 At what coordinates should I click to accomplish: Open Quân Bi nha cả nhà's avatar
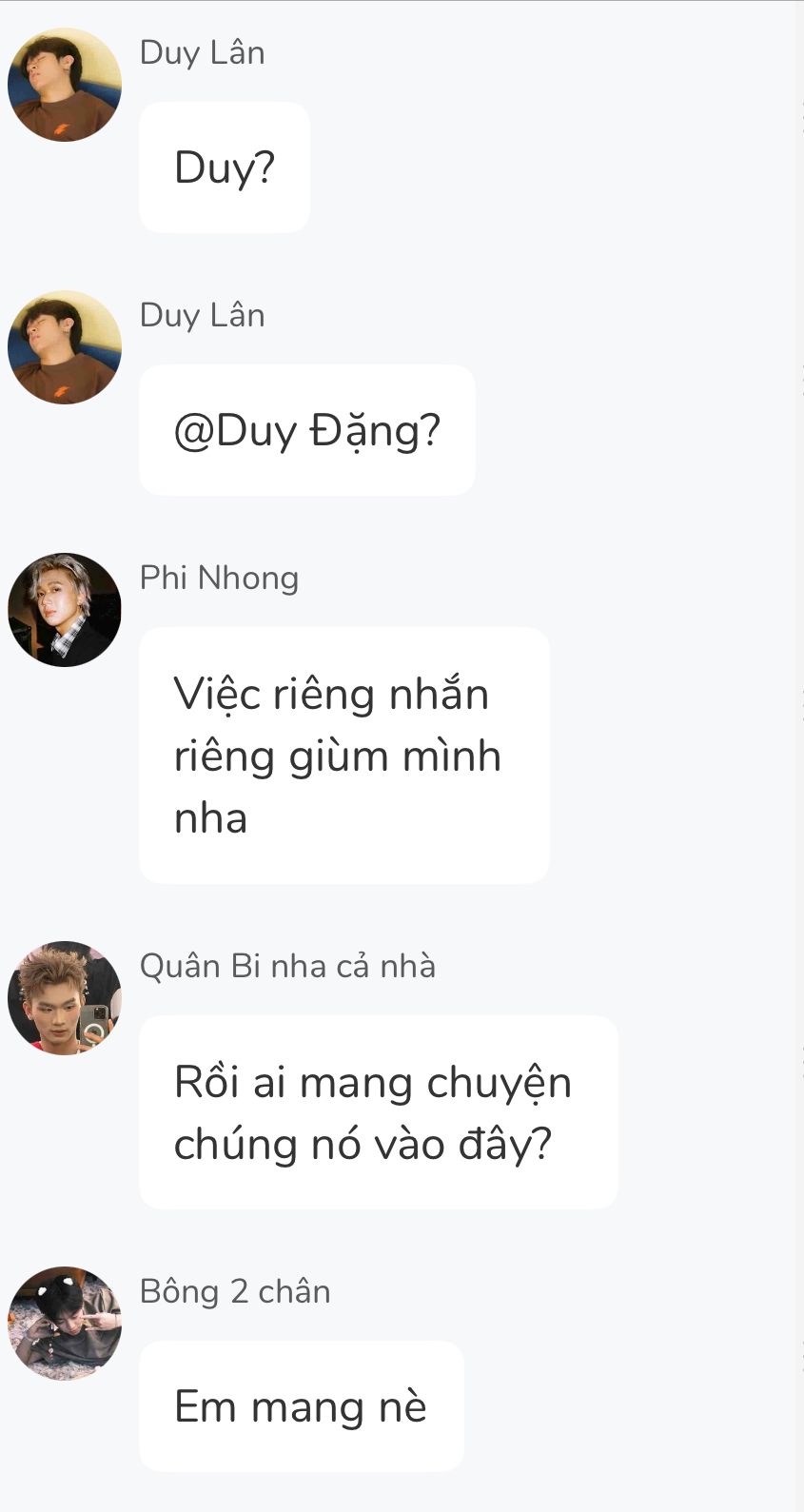point(65,998)
